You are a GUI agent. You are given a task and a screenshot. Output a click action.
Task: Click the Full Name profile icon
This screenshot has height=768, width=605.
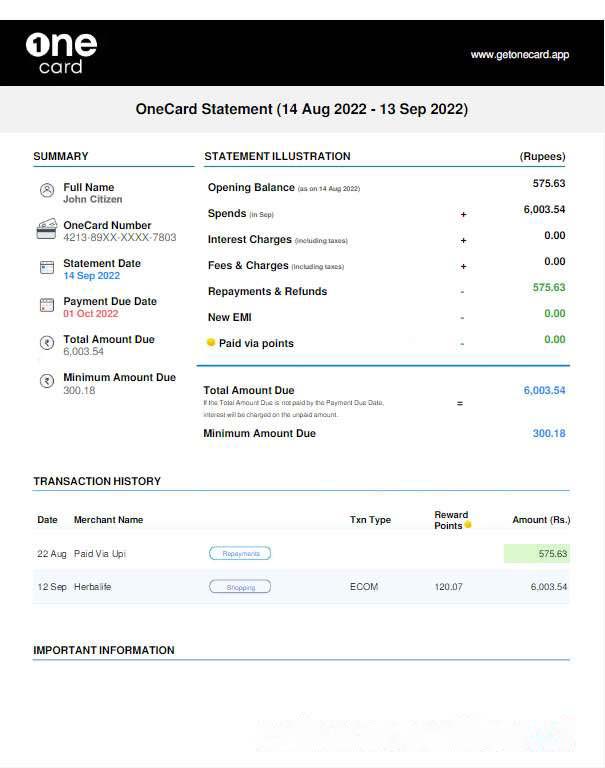coord(46,190)
